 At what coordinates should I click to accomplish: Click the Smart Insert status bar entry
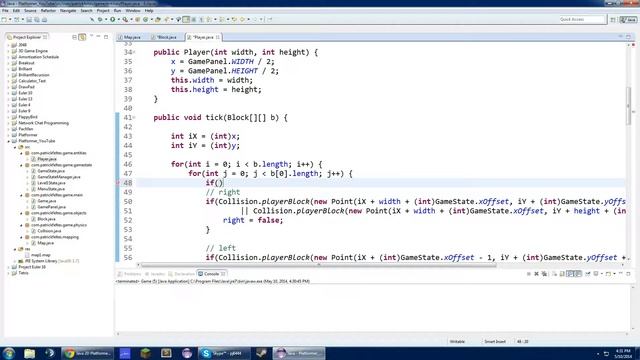(495, 342)
